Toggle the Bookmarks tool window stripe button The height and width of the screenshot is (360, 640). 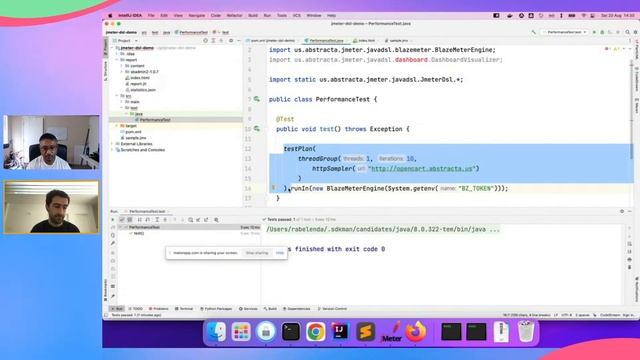[x=105, y=290]
